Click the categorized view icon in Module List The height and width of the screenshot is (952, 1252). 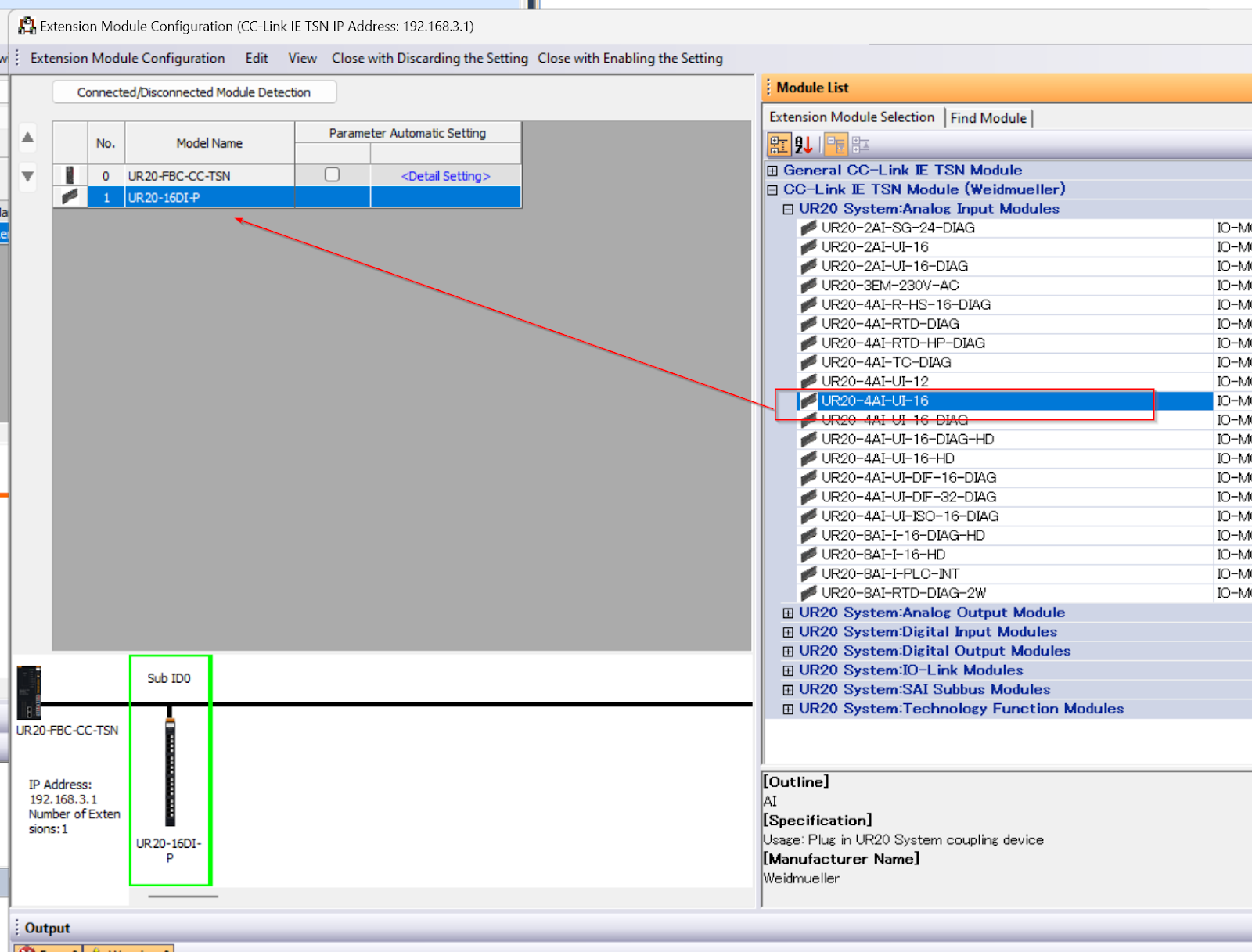779,145
